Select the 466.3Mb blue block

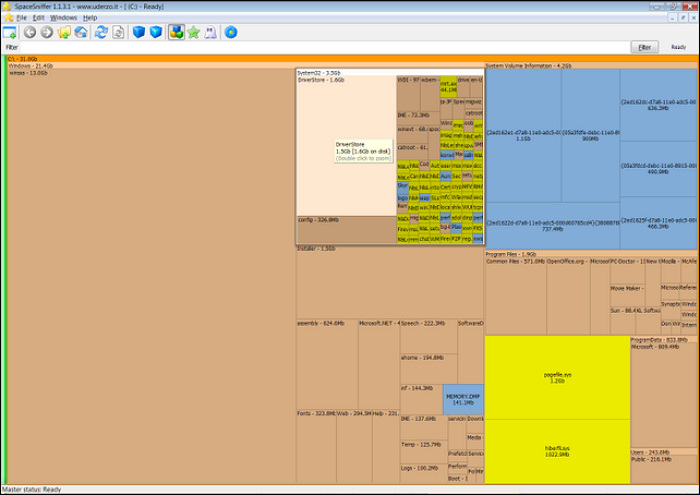pos(658,223)
